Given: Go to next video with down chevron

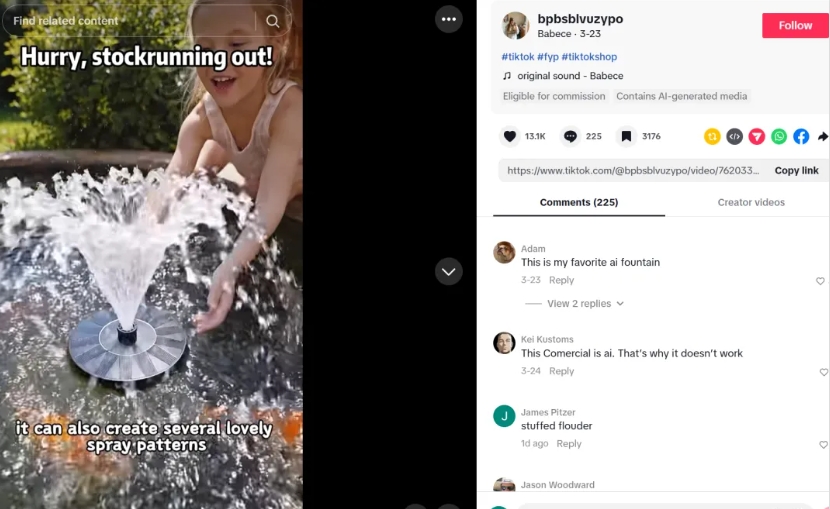Looking at the screenshot, I should coord(448,271).
